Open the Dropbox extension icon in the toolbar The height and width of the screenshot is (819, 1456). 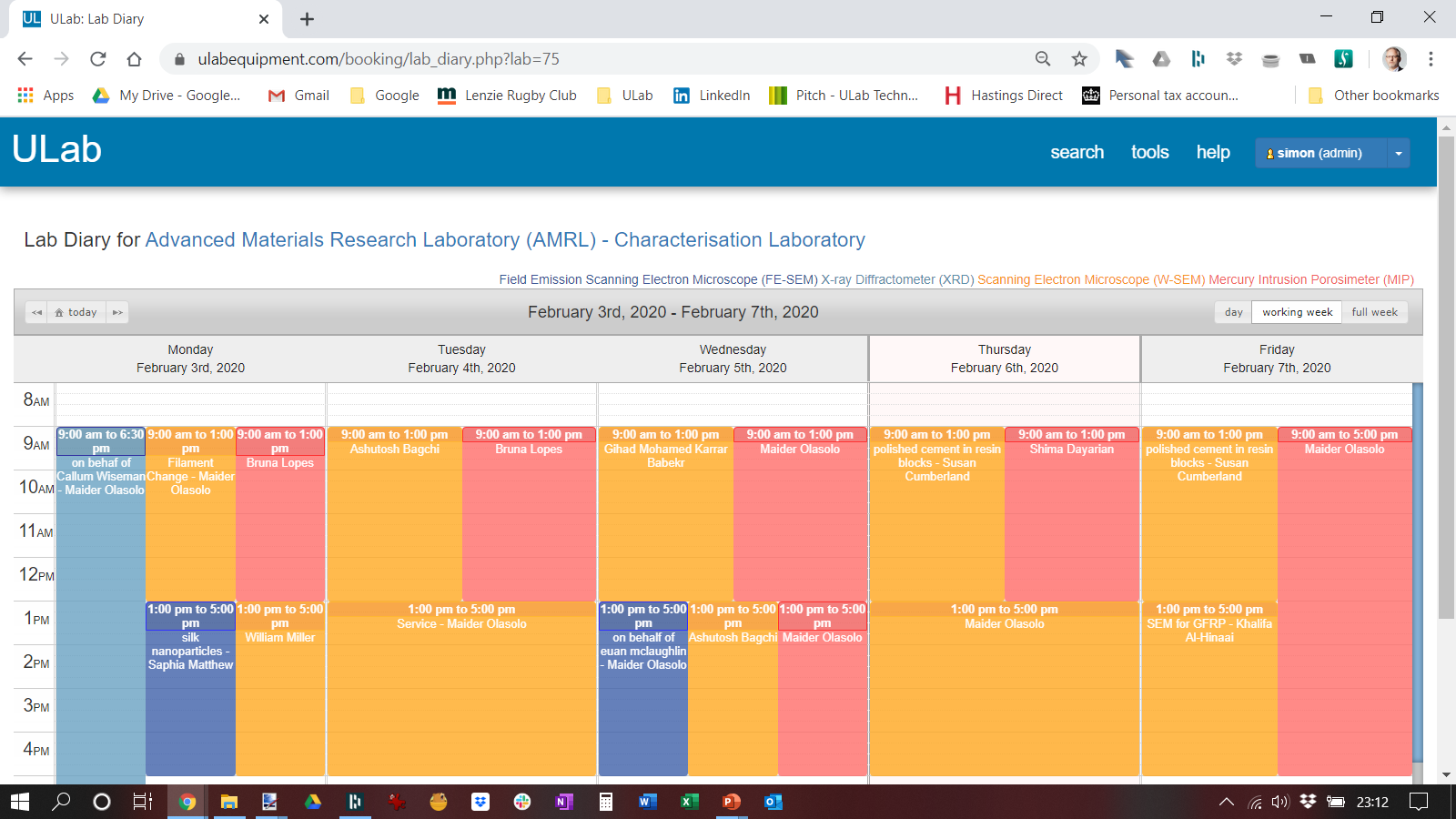coord(1234,58)
